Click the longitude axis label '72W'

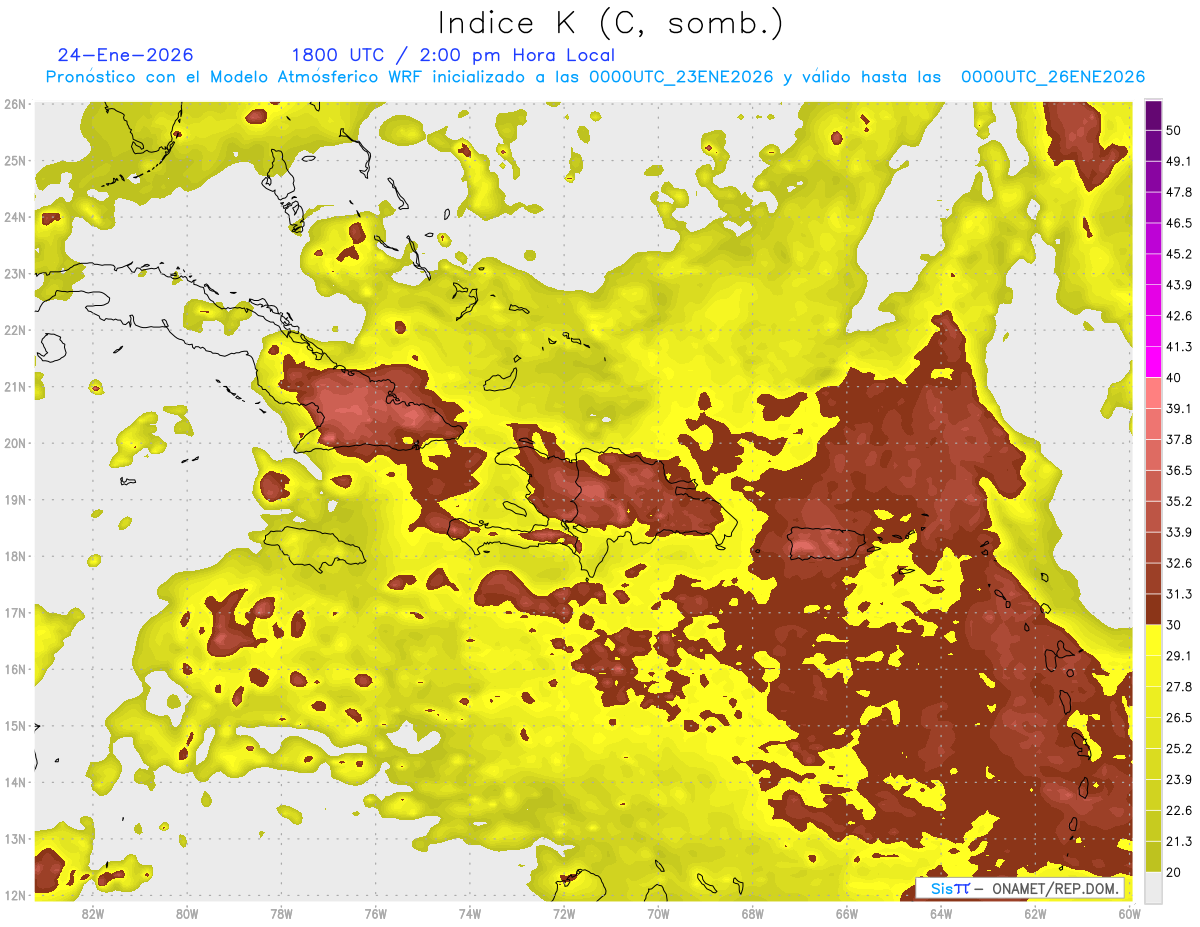click(x=563, y=914)
